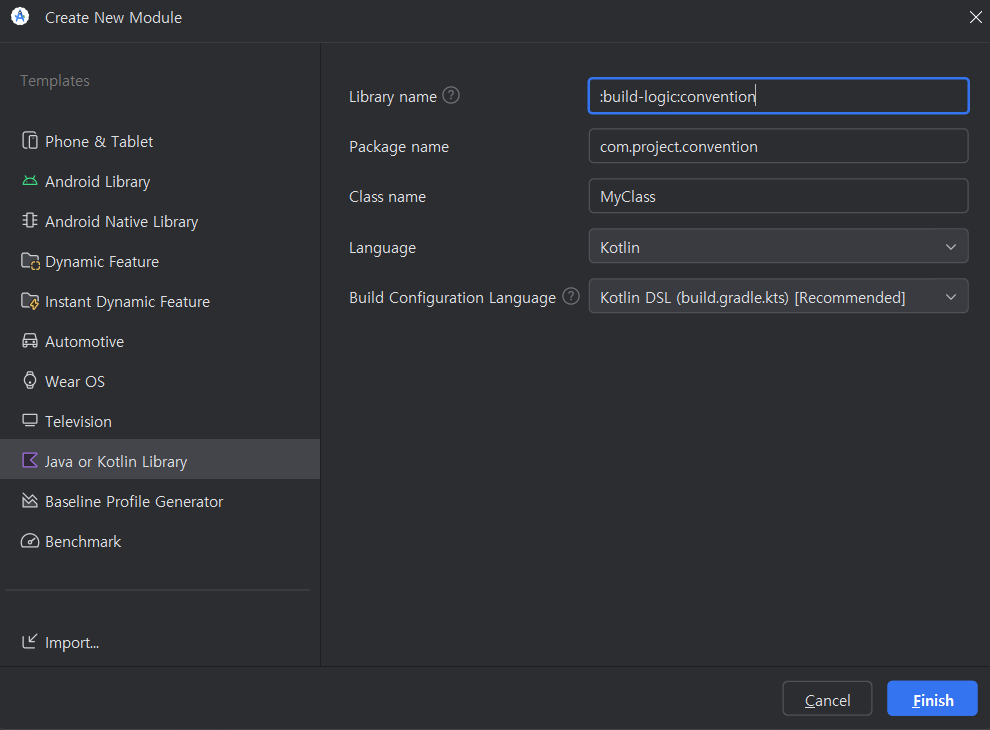Click the Build Configuration Language label
The height and width of the screenshot is (730, 990).
452,297
